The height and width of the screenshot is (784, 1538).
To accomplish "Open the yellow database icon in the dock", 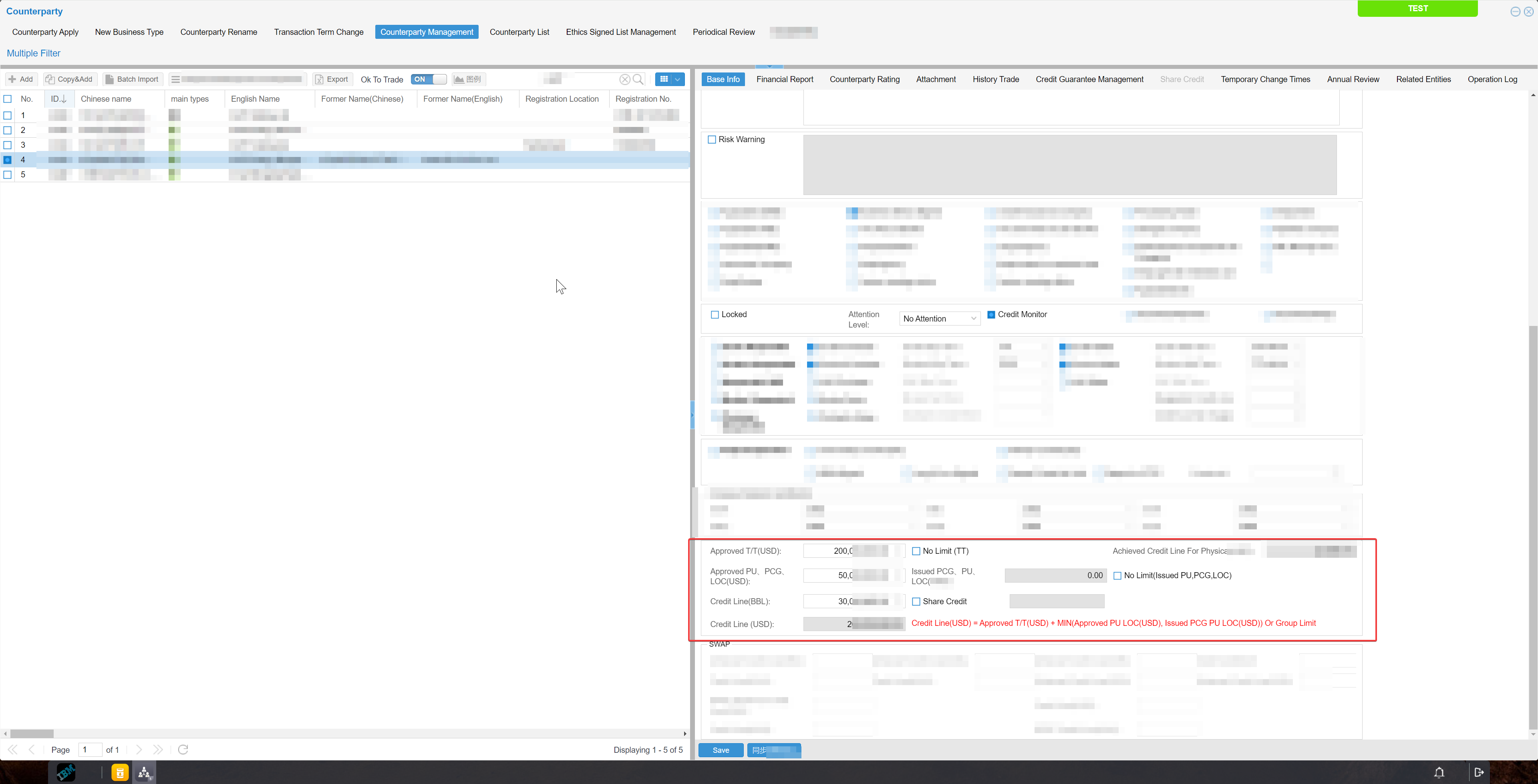I will coord(120,773).
